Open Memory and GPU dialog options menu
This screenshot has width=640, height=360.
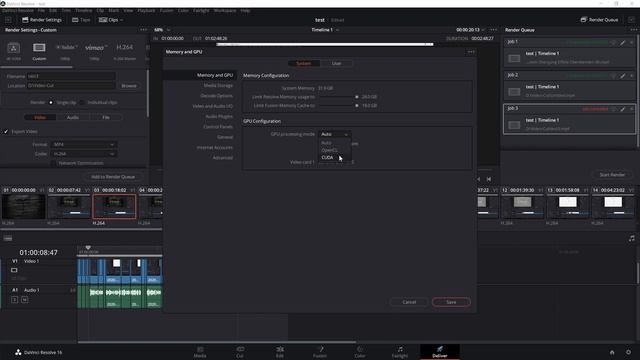[x=471, y=52]
